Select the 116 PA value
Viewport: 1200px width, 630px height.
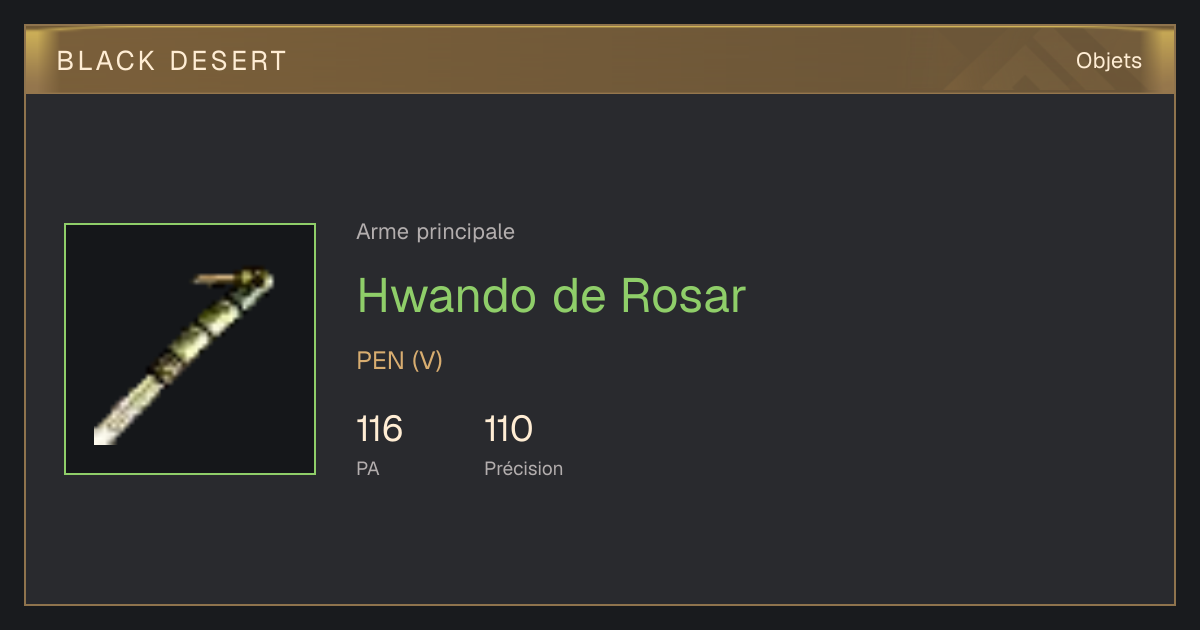[379, 429]
